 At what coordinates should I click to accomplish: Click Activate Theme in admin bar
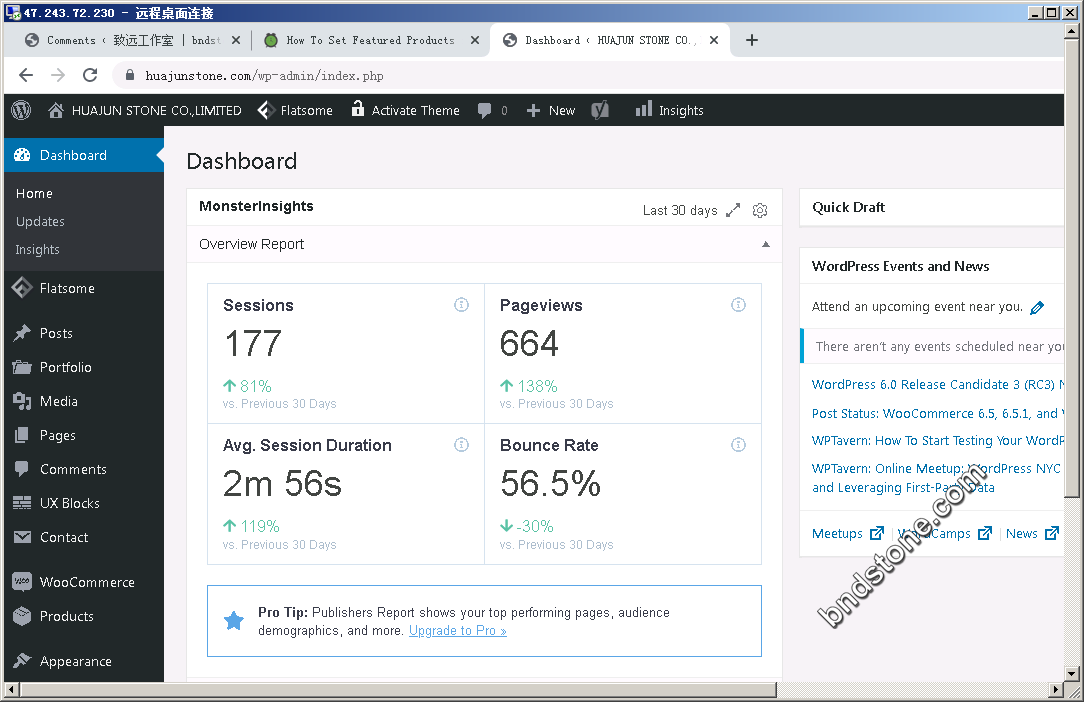(405, 110)
